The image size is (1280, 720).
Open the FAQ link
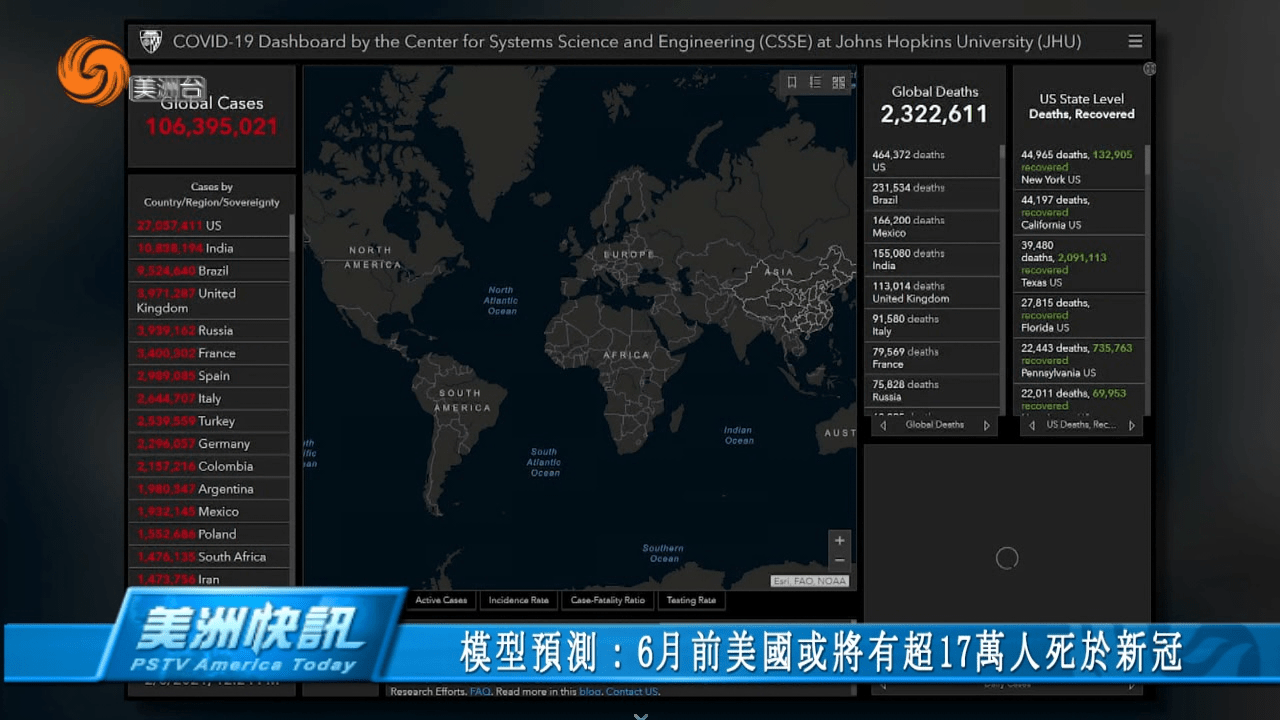point(480,691)
